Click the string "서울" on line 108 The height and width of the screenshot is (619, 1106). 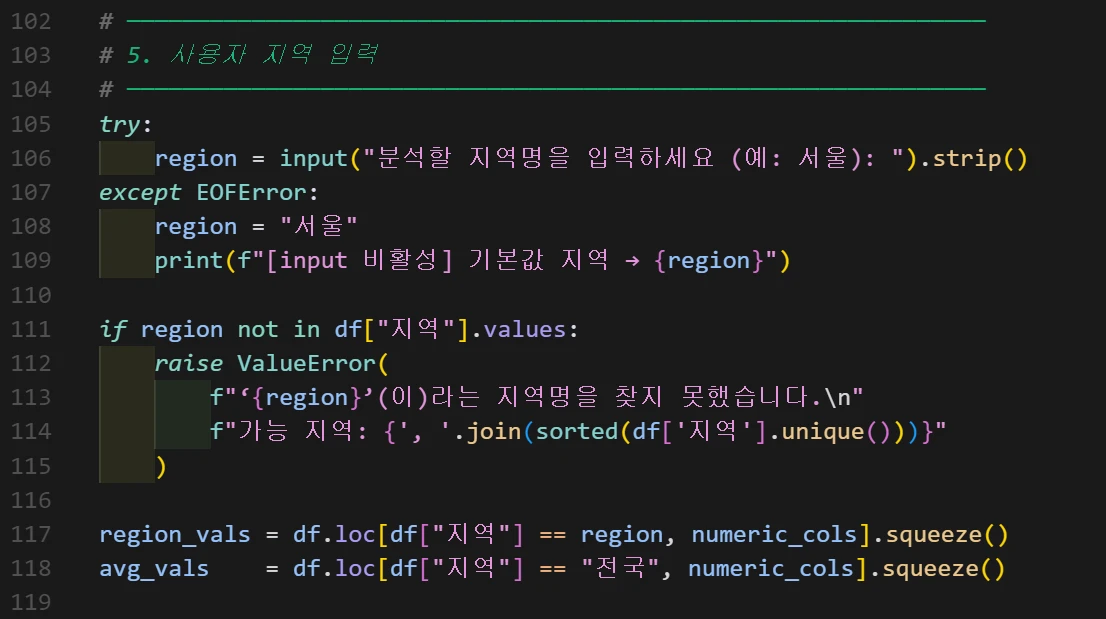[x=319, y=226]
